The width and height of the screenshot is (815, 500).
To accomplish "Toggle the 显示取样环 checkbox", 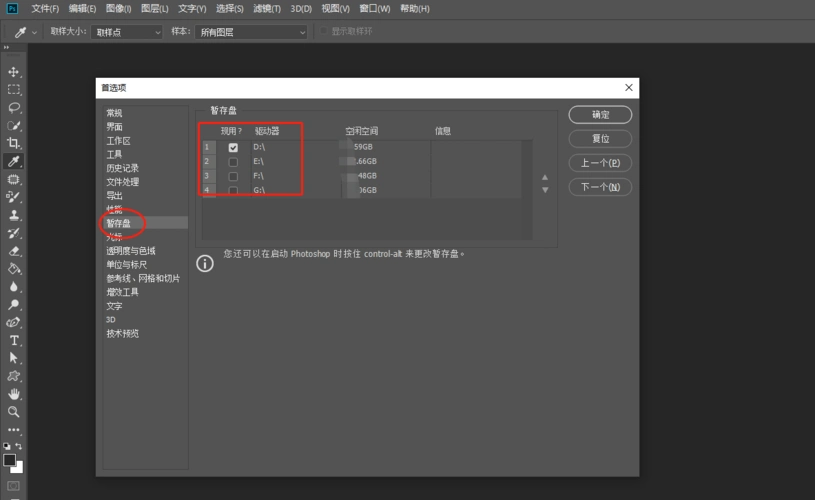I will [x=323, y=31].
